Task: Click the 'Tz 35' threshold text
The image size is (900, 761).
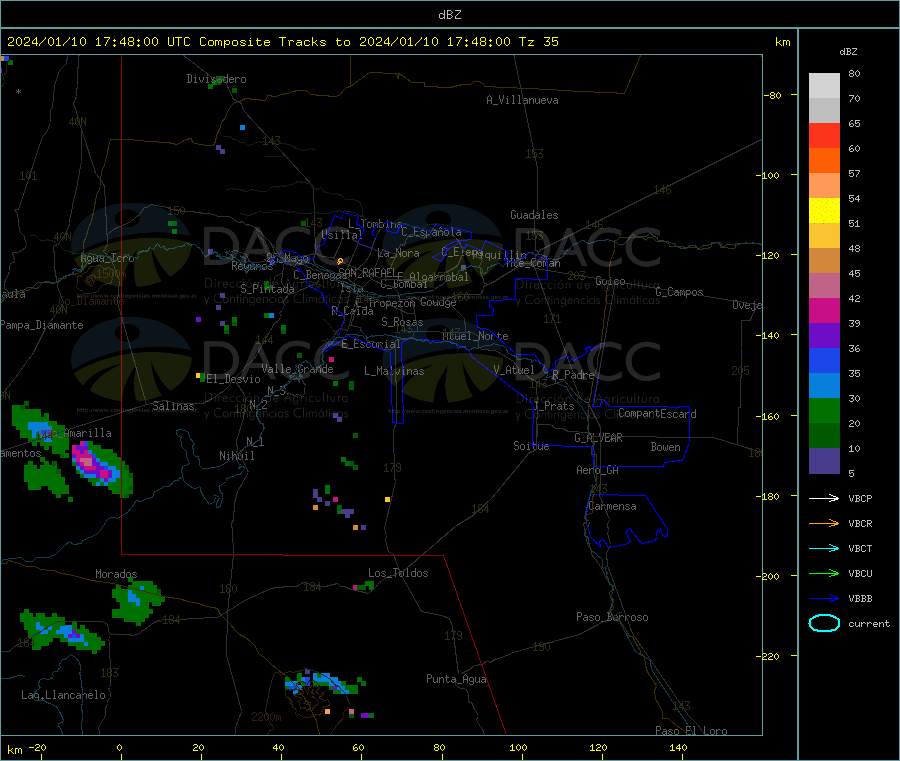Action: coord(538,41)
